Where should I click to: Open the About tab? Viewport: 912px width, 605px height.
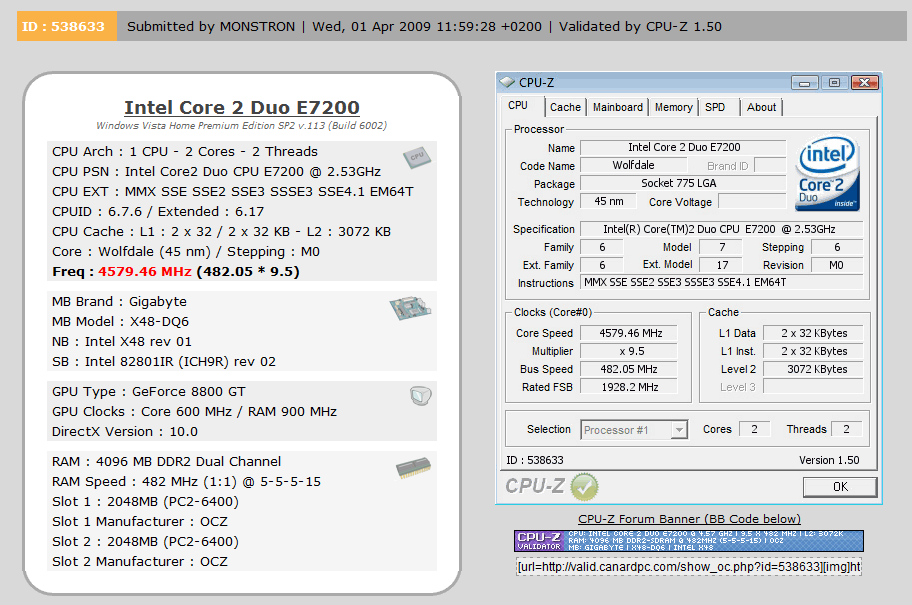[x=761, y=107]
